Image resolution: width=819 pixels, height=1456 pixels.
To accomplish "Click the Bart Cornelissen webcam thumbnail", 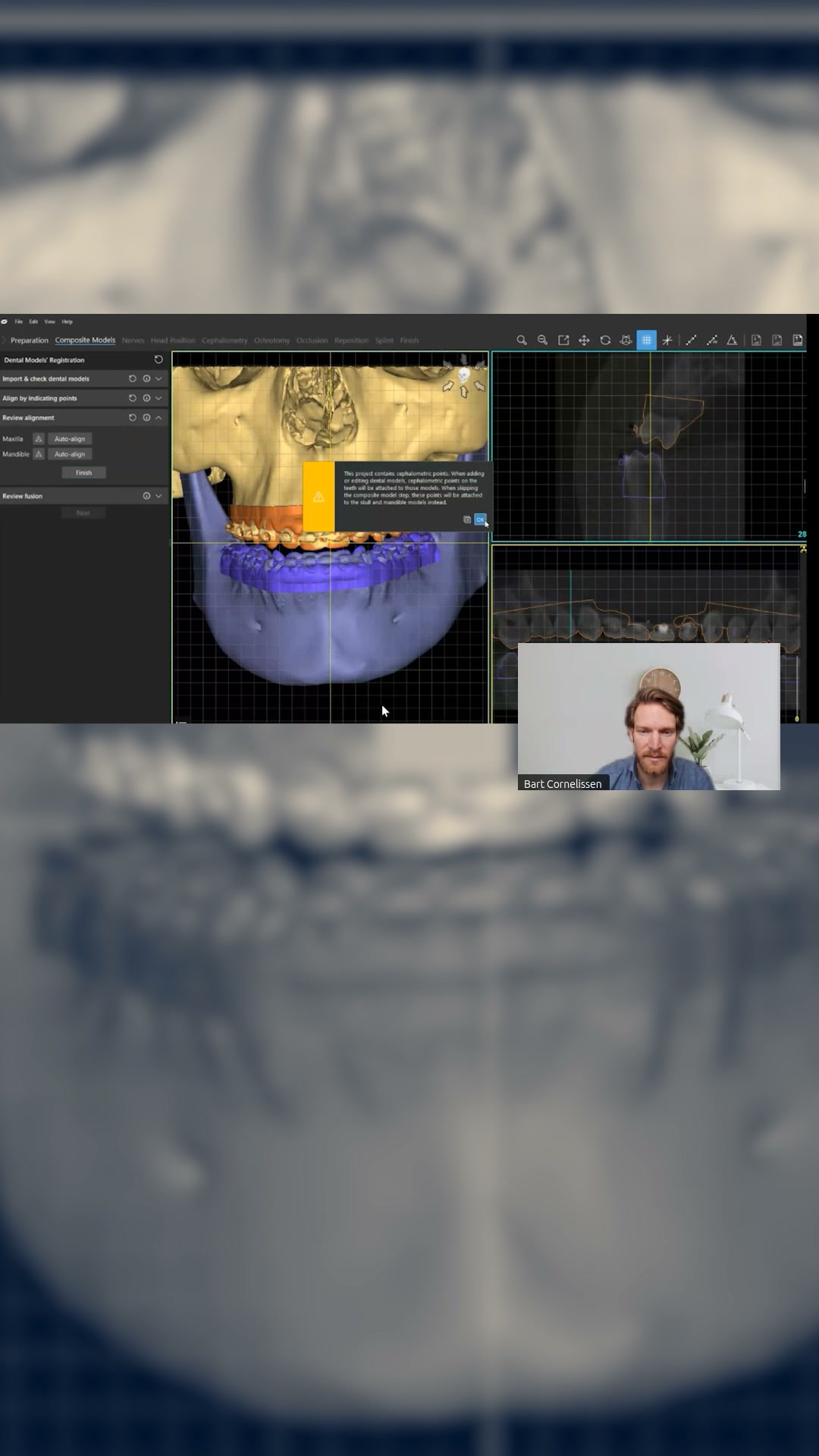I will point(649,717).
